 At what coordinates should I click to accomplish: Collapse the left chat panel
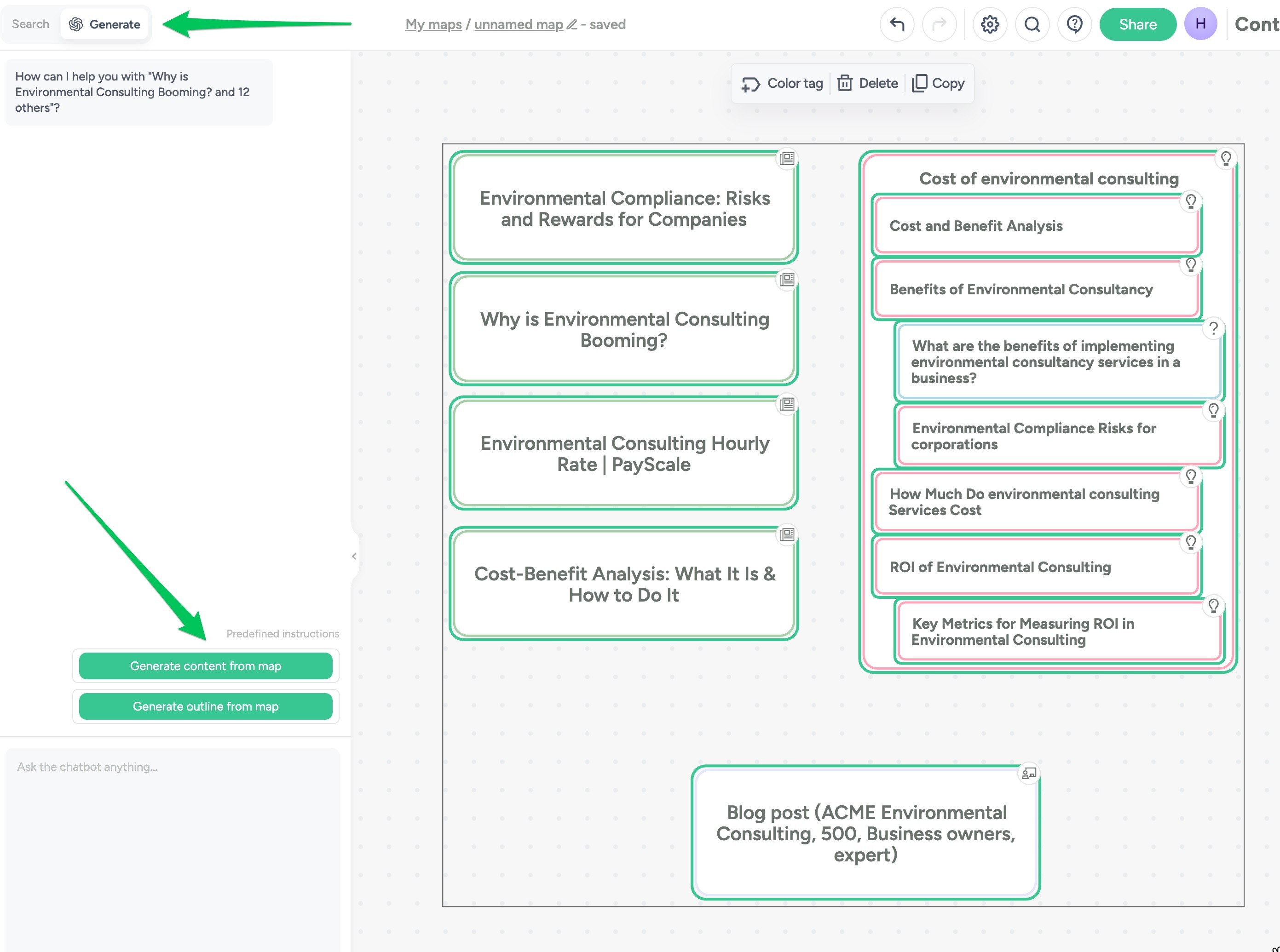click(x=354, y=556)
